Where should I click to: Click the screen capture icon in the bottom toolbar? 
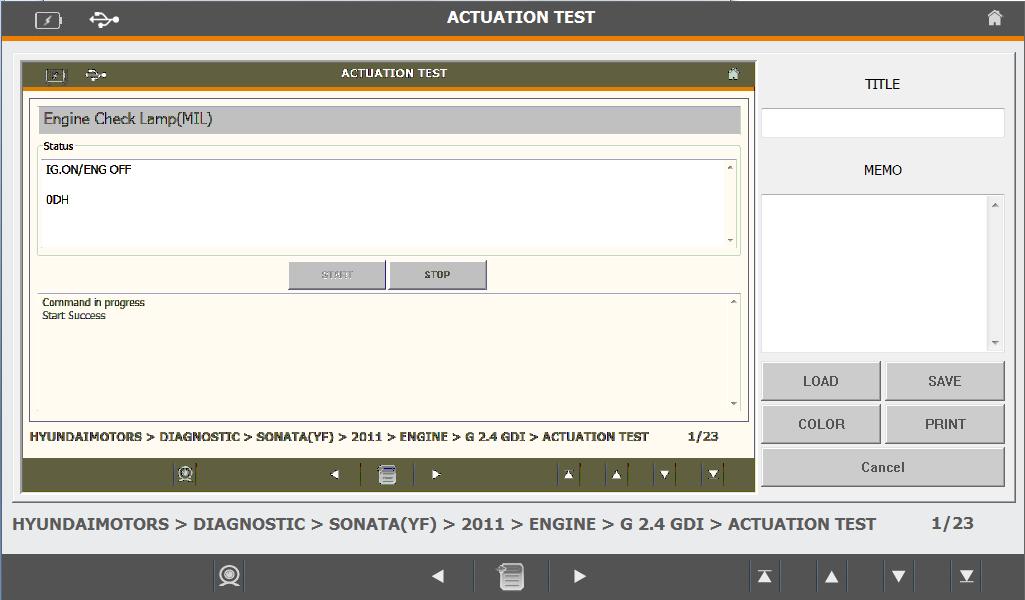pyautogui.click(x=230, y=576)
